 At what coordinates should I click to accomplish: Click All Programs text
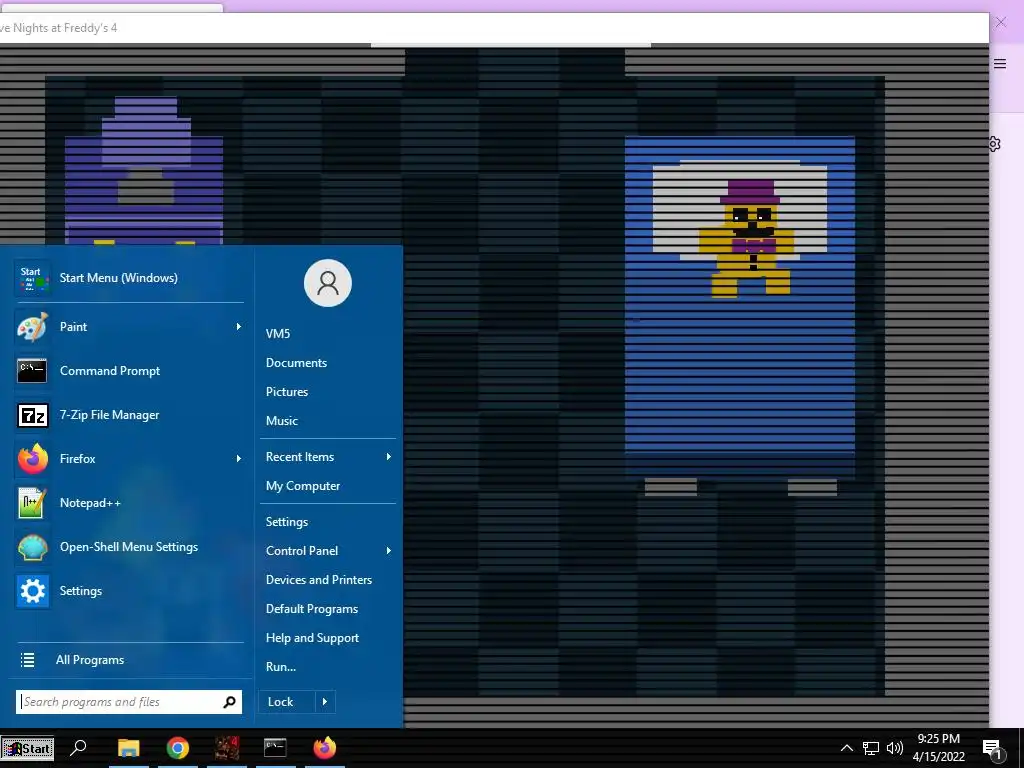click(90, 660)
